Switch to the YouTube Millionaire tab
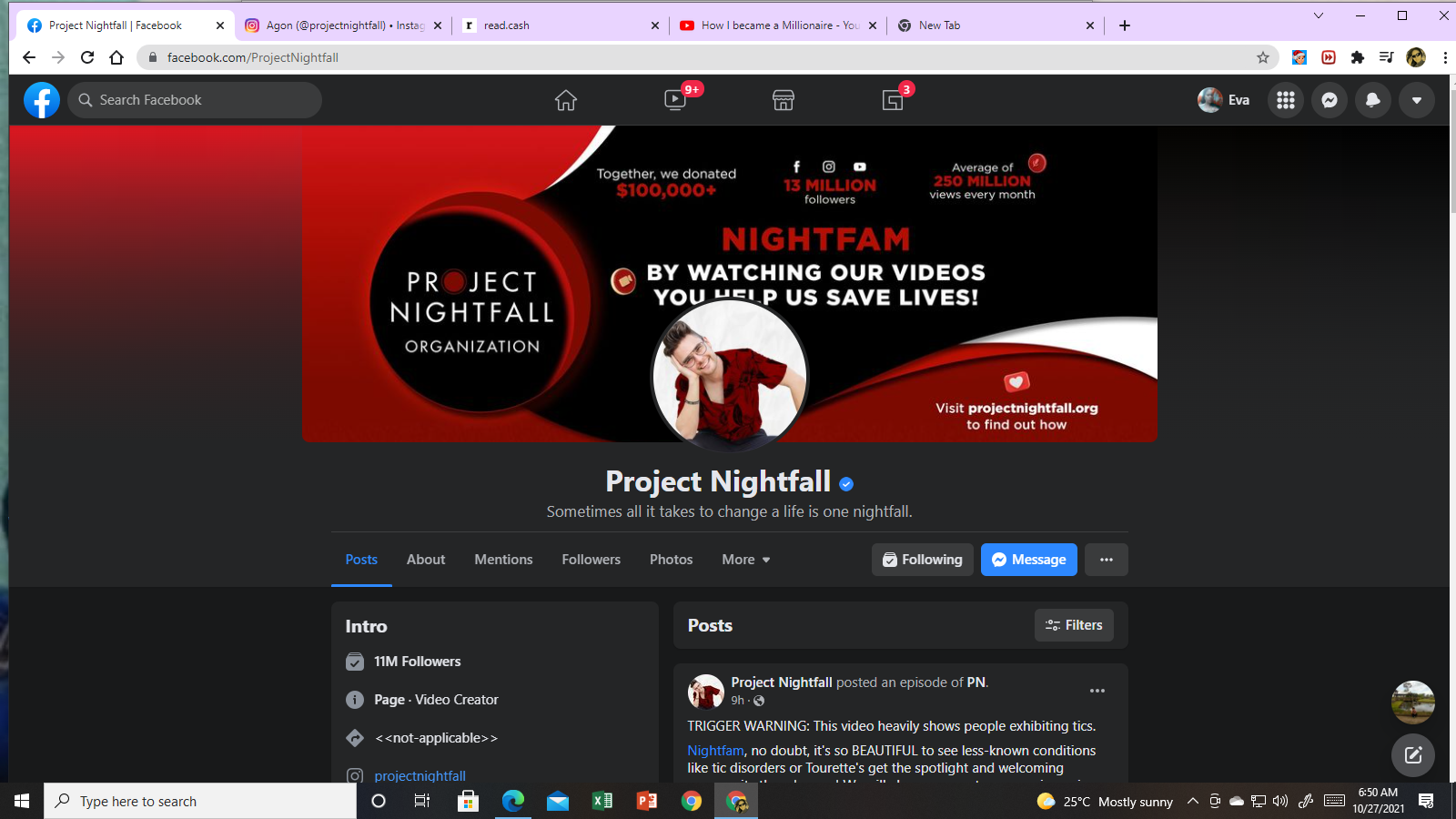Viewport: 1456px width, 819px height. point(778,25)
